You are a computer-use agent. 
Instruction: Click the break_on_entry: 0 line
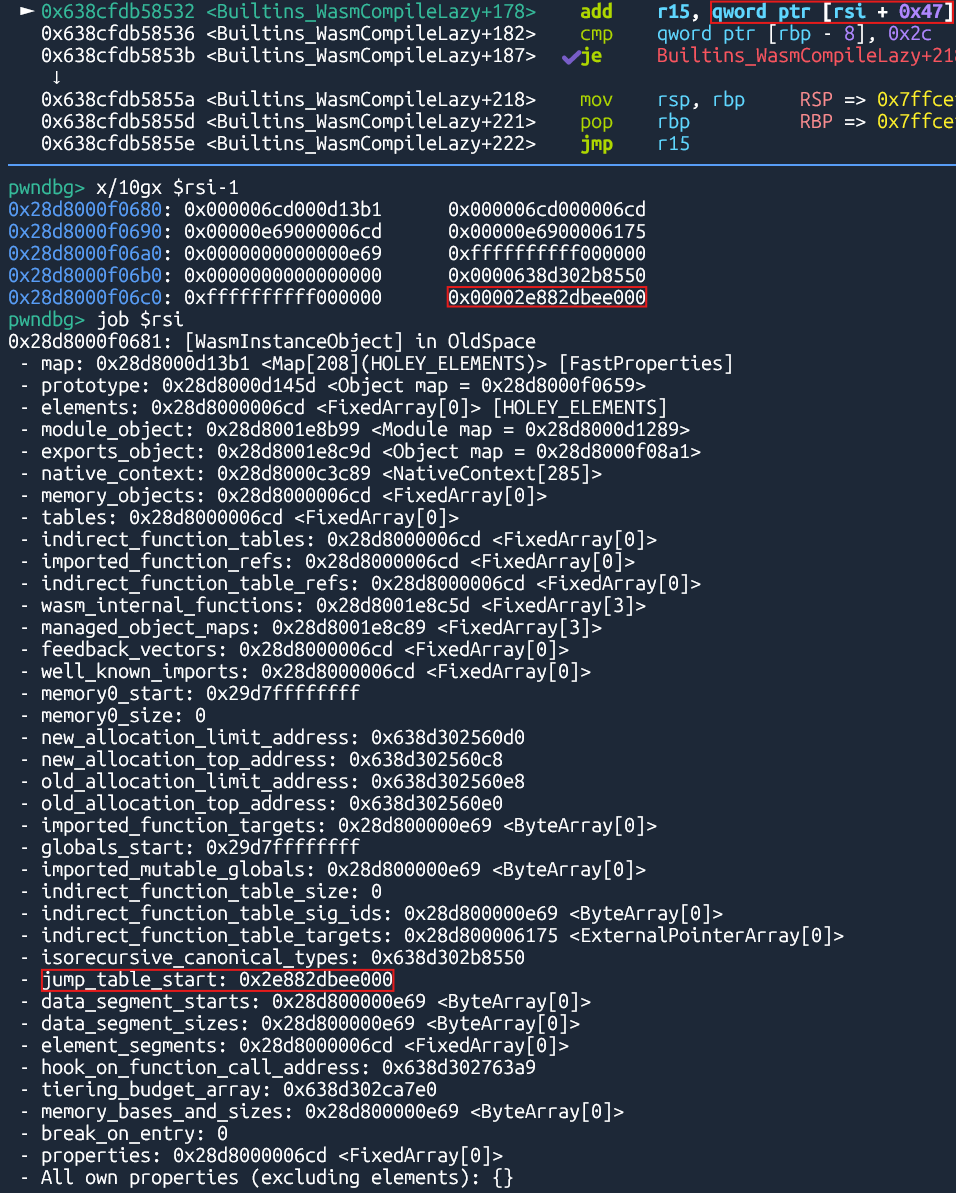click(x=134, y=1134)
